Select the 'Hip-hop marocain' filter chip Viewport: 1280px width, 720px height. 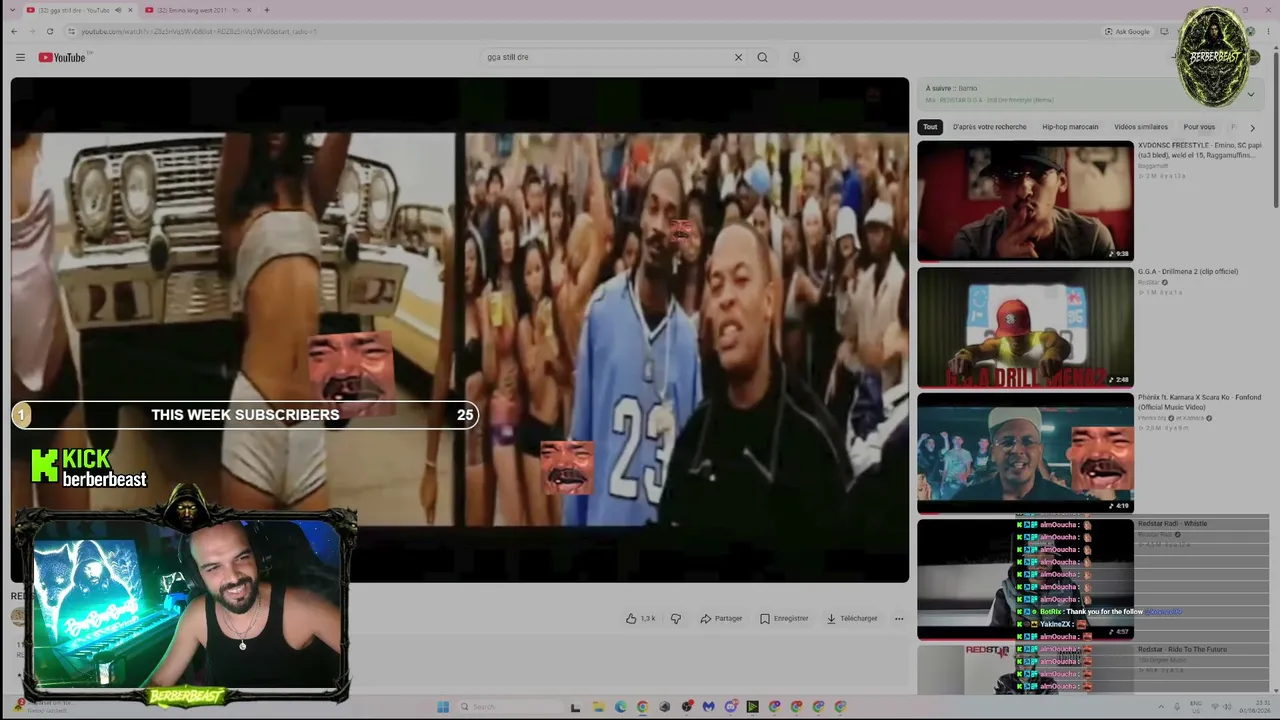1070,127
